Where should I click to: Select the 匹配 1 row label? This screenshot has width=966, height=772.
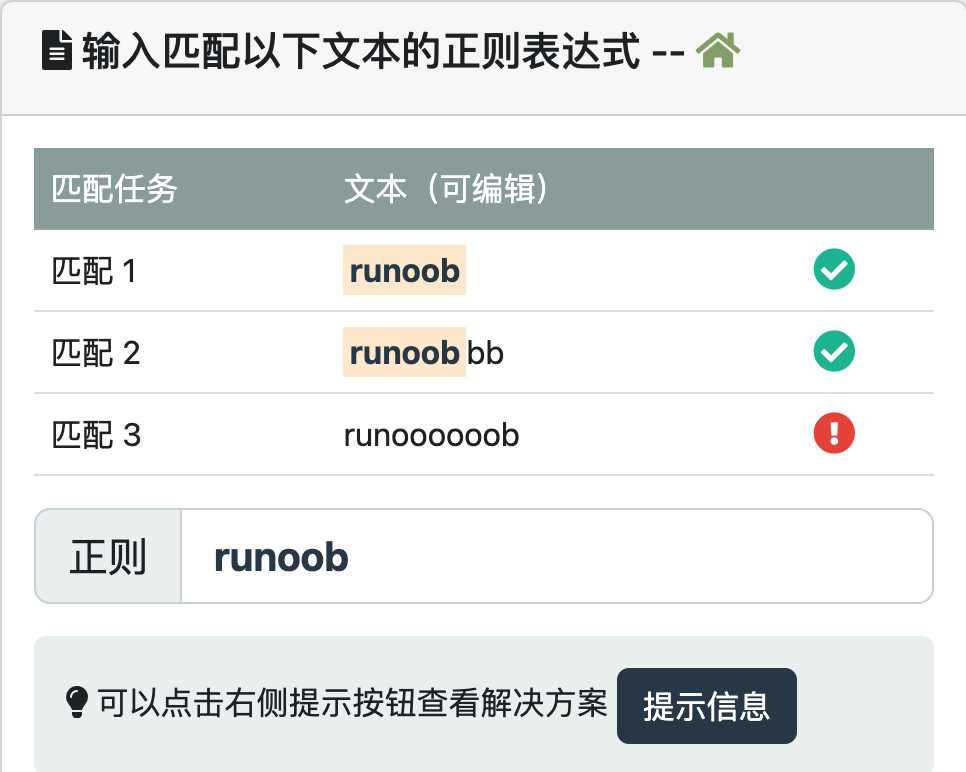click(x=94, y=271)
